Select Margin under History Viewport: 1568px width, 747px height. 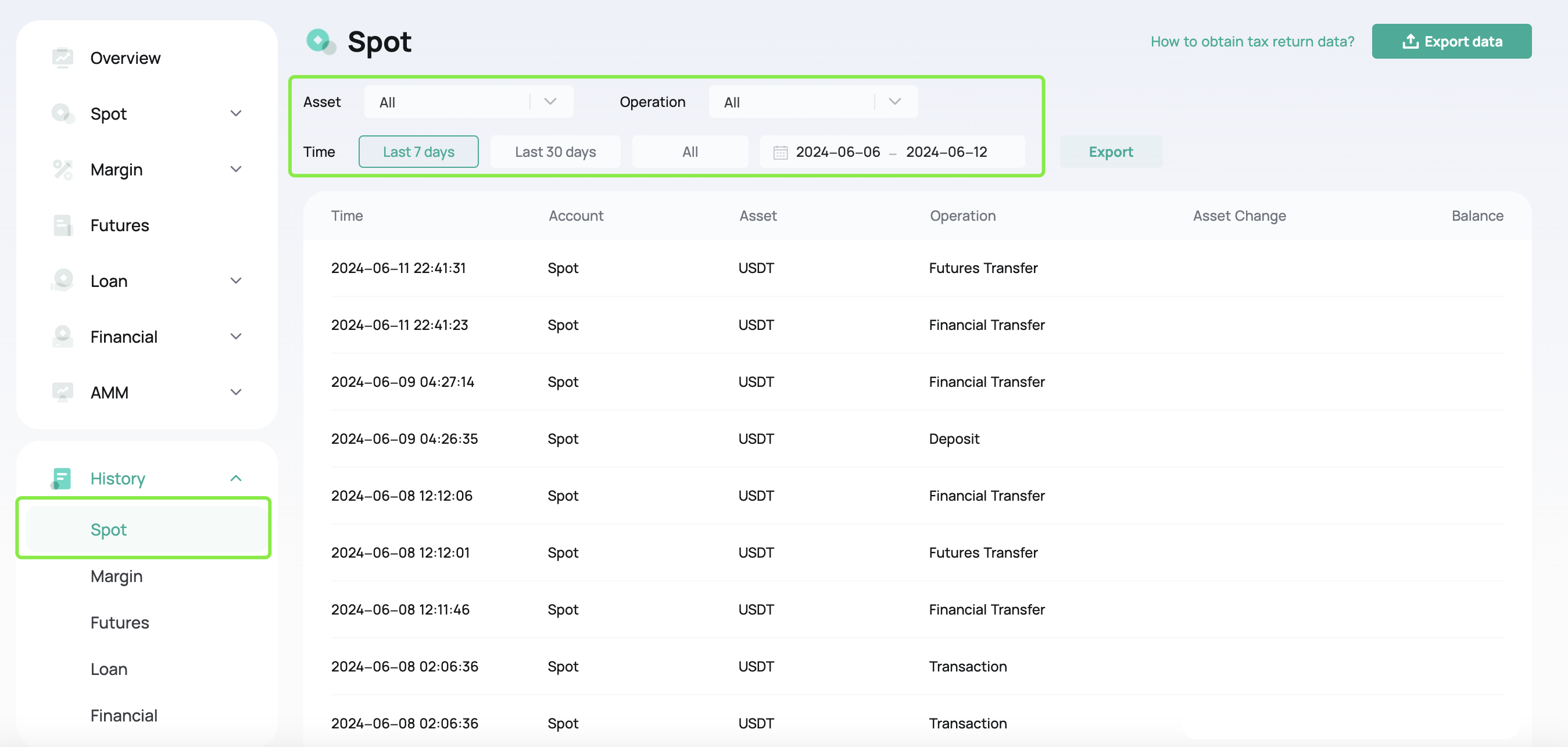coord(116,576)
